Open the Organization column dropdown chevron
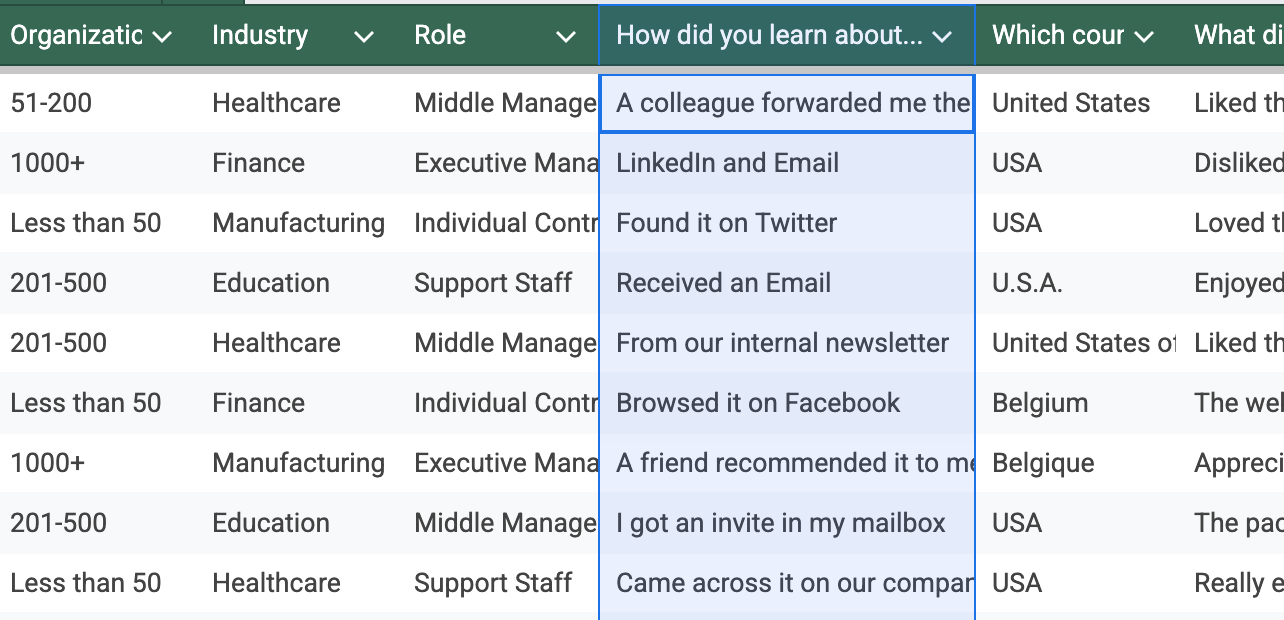Image resolution: width=1284 pixels, height=620 pixels. 162,37
